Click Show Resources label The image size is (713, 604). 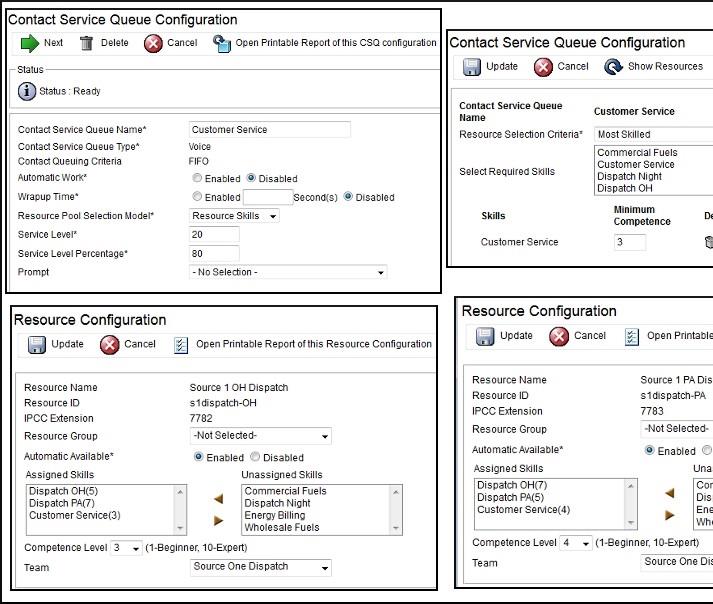(665, 66)
